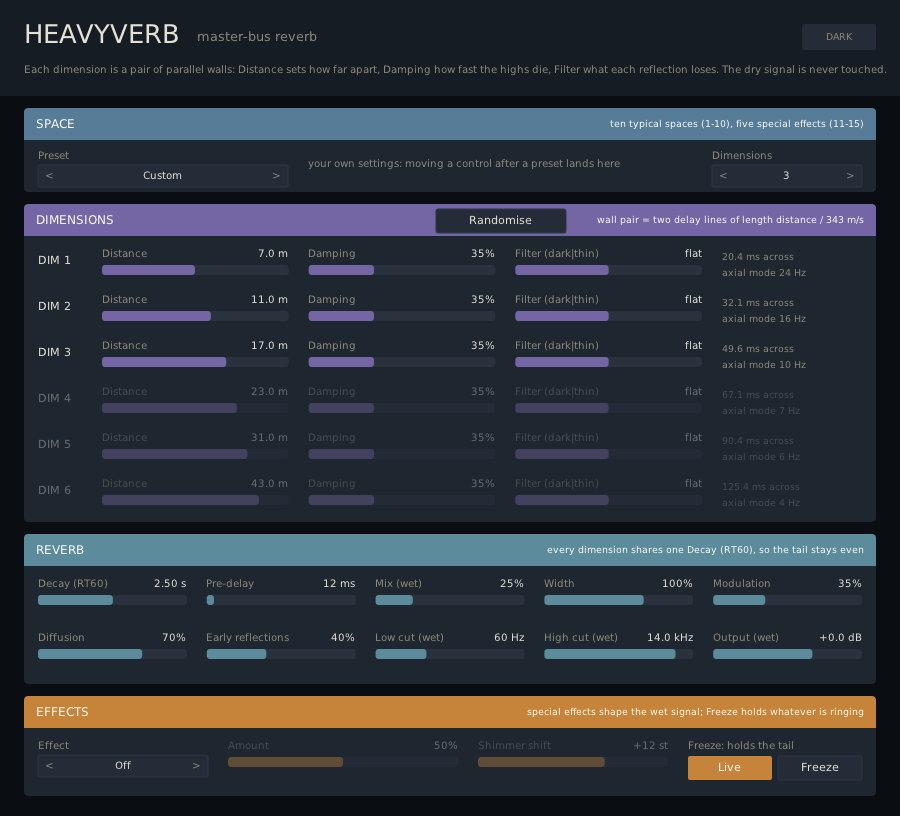The image size is (900, 816).
Task: Click the REVERB section header title
Action: point(60,550)
